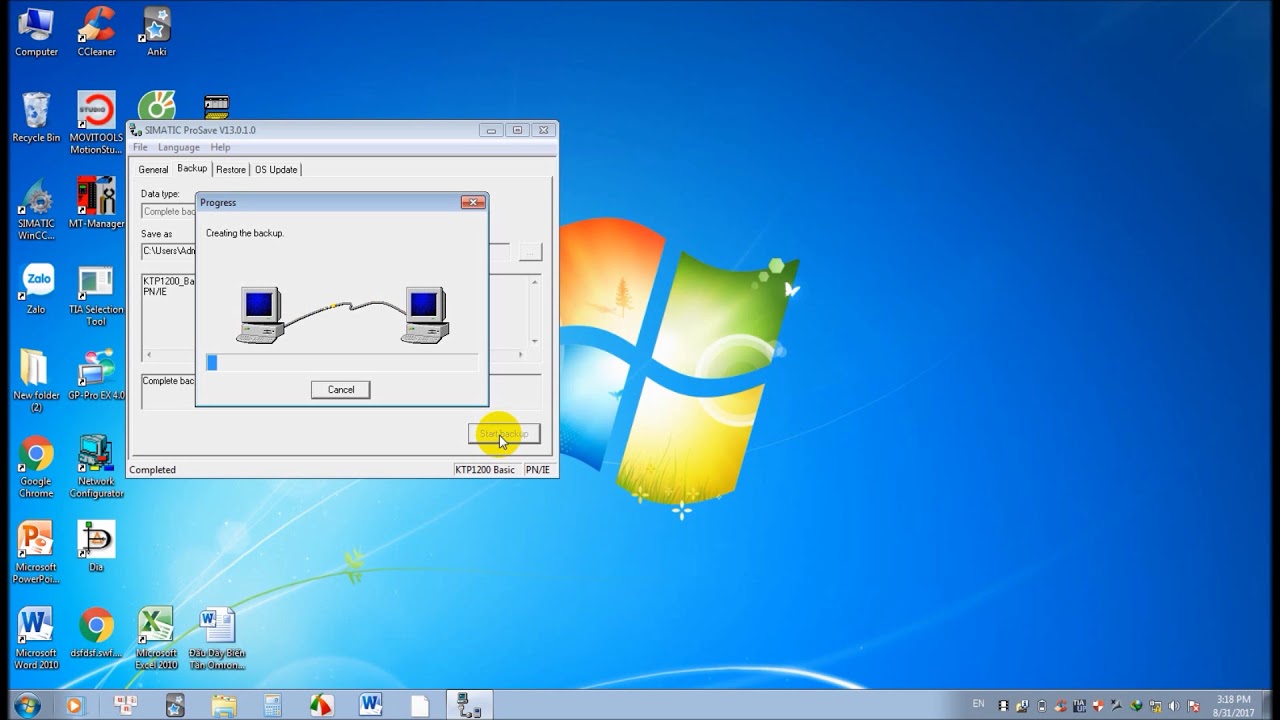The height and width of the screenshot is (720, 1280).
Task: Open the SIMATIC WinCC desktop shortcut
Action: (36, 210)
